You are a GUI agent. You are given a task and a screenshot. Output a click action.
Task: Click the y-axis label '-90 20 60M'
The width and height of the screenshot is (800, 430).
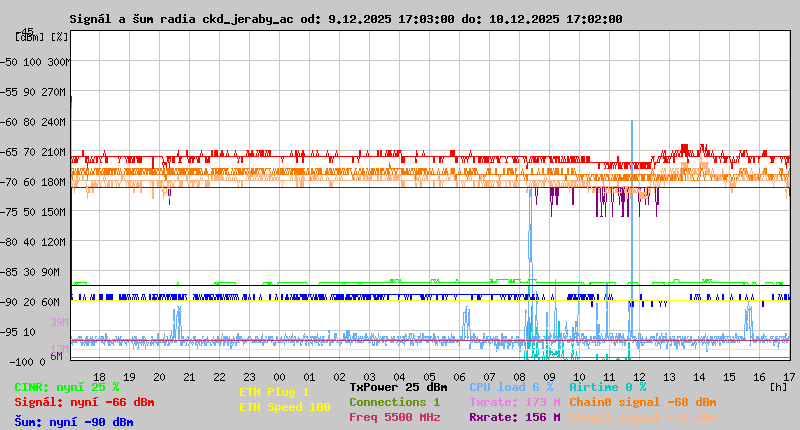pos(30,302)
